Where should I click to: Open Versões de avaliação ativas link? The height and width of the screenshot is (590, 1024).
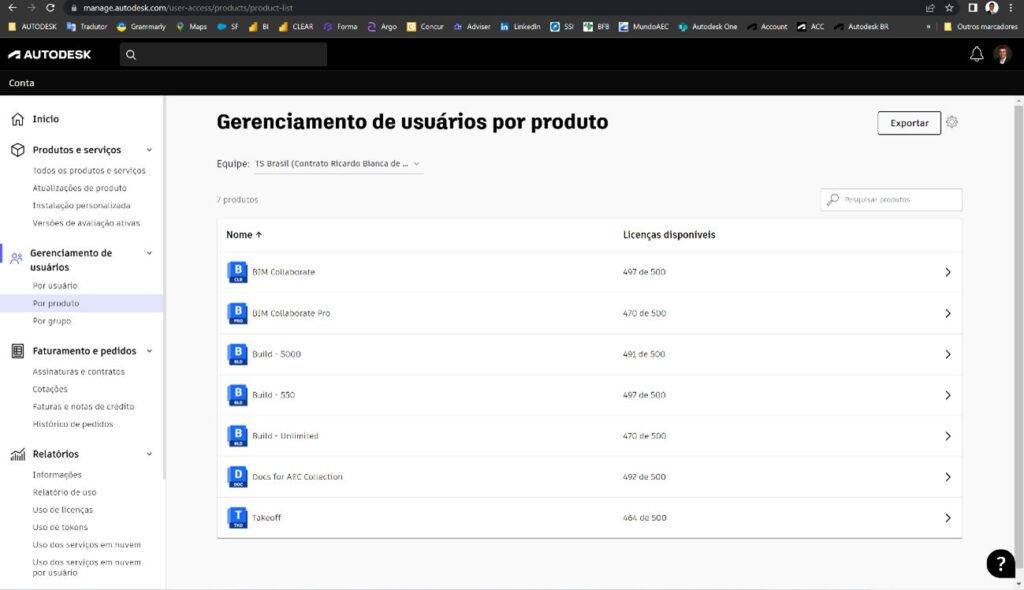tap(86, 223)
